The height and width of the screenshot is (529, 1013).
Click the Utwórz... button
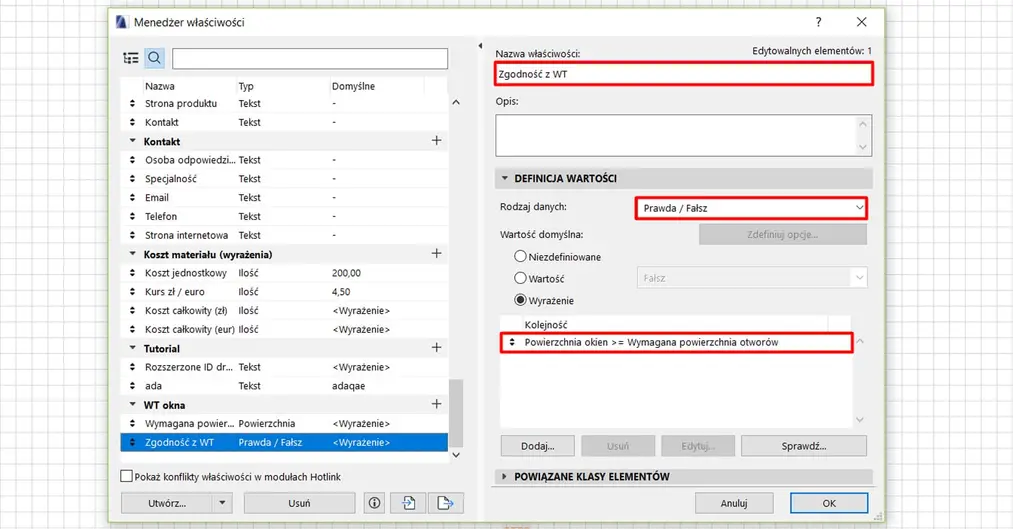click(167, 503)
